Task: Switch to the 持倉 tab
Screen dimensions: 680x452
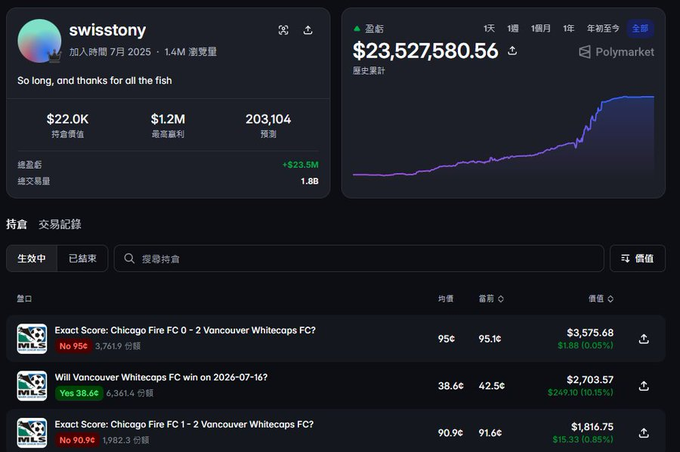Action: 16,224
